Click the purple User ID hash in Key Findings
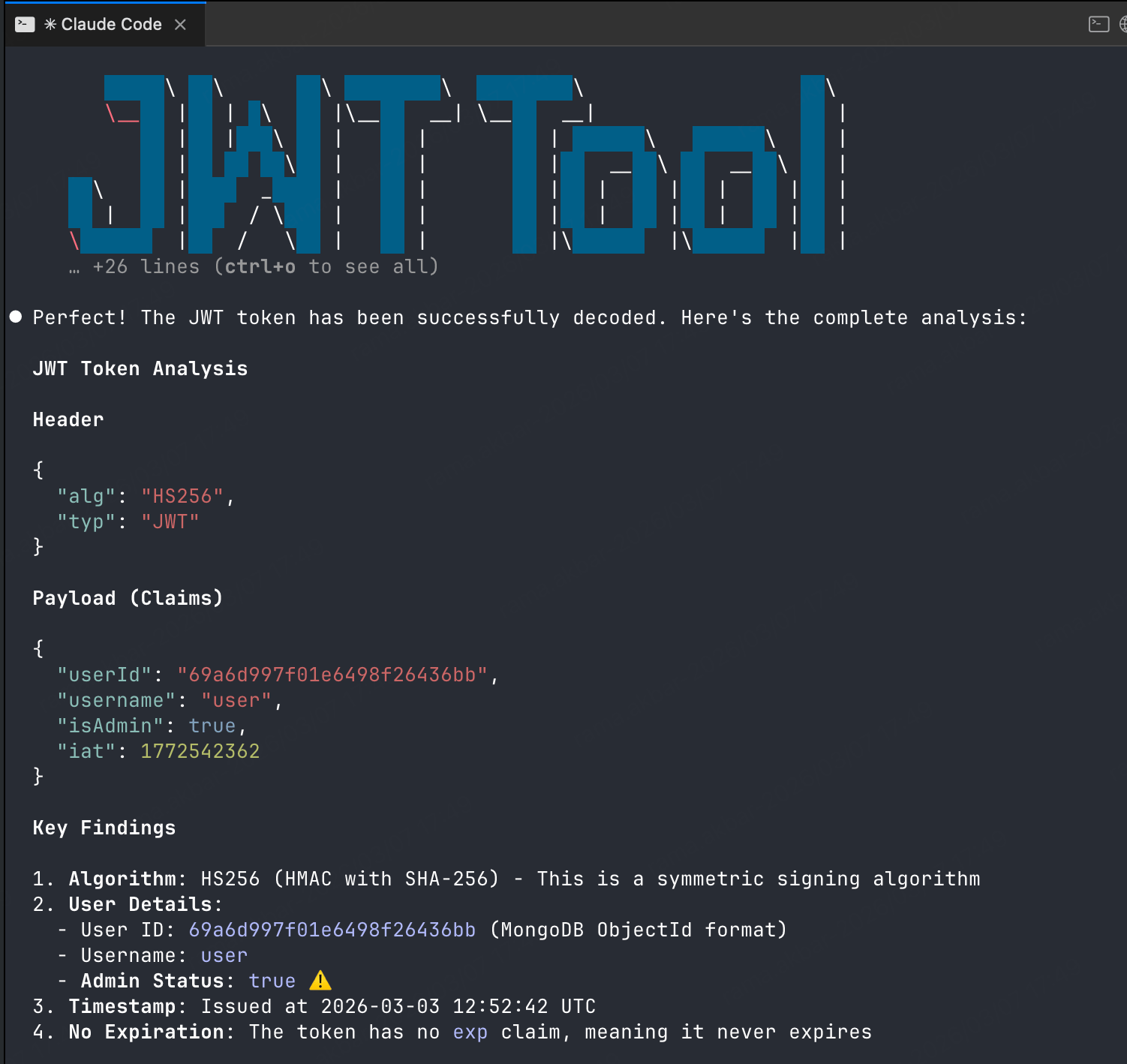1127x1064 pixels. click(332, 930)
